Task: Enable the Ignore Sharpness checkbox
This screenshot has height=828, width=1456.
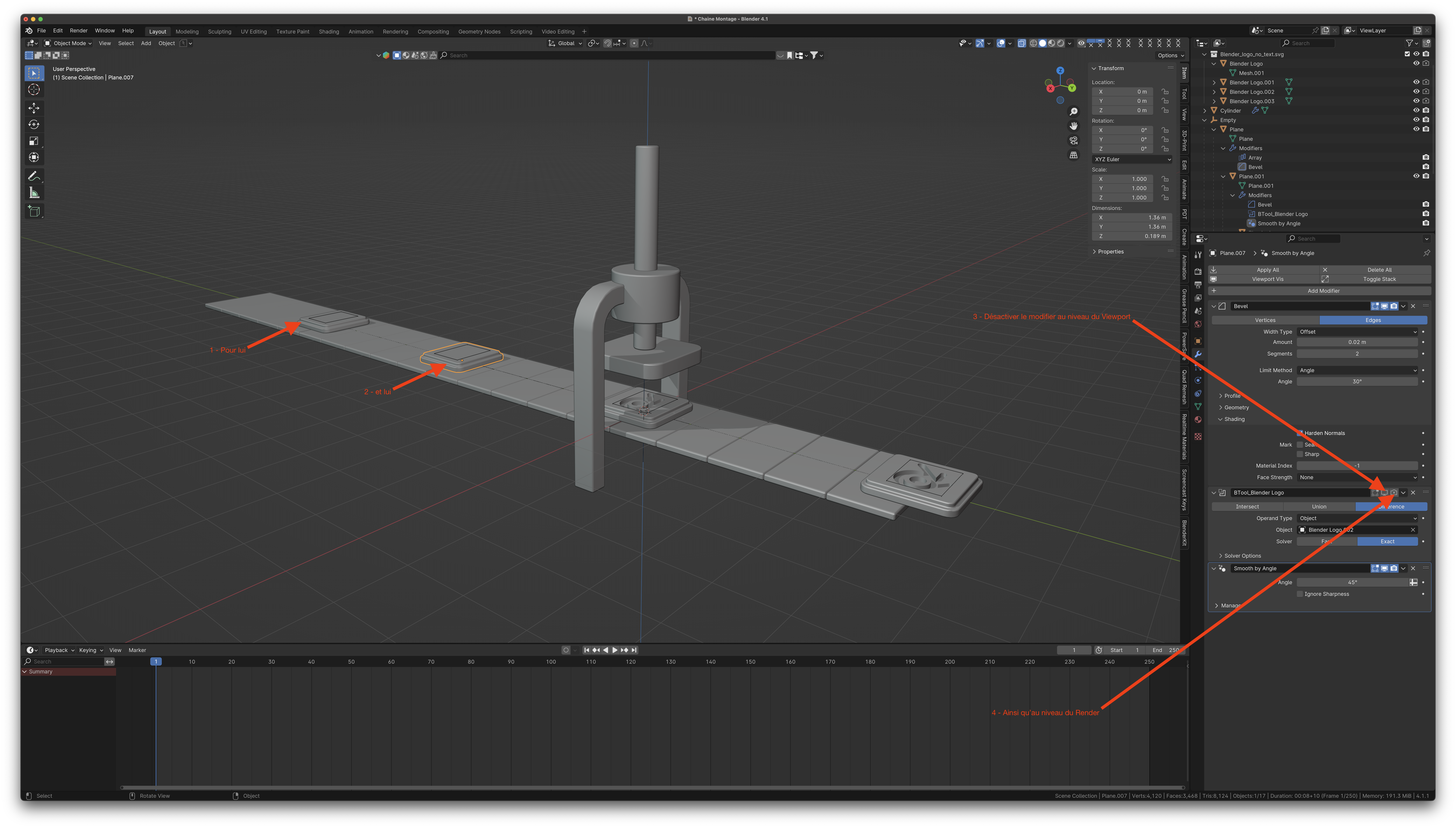Action: [1300, 594]
